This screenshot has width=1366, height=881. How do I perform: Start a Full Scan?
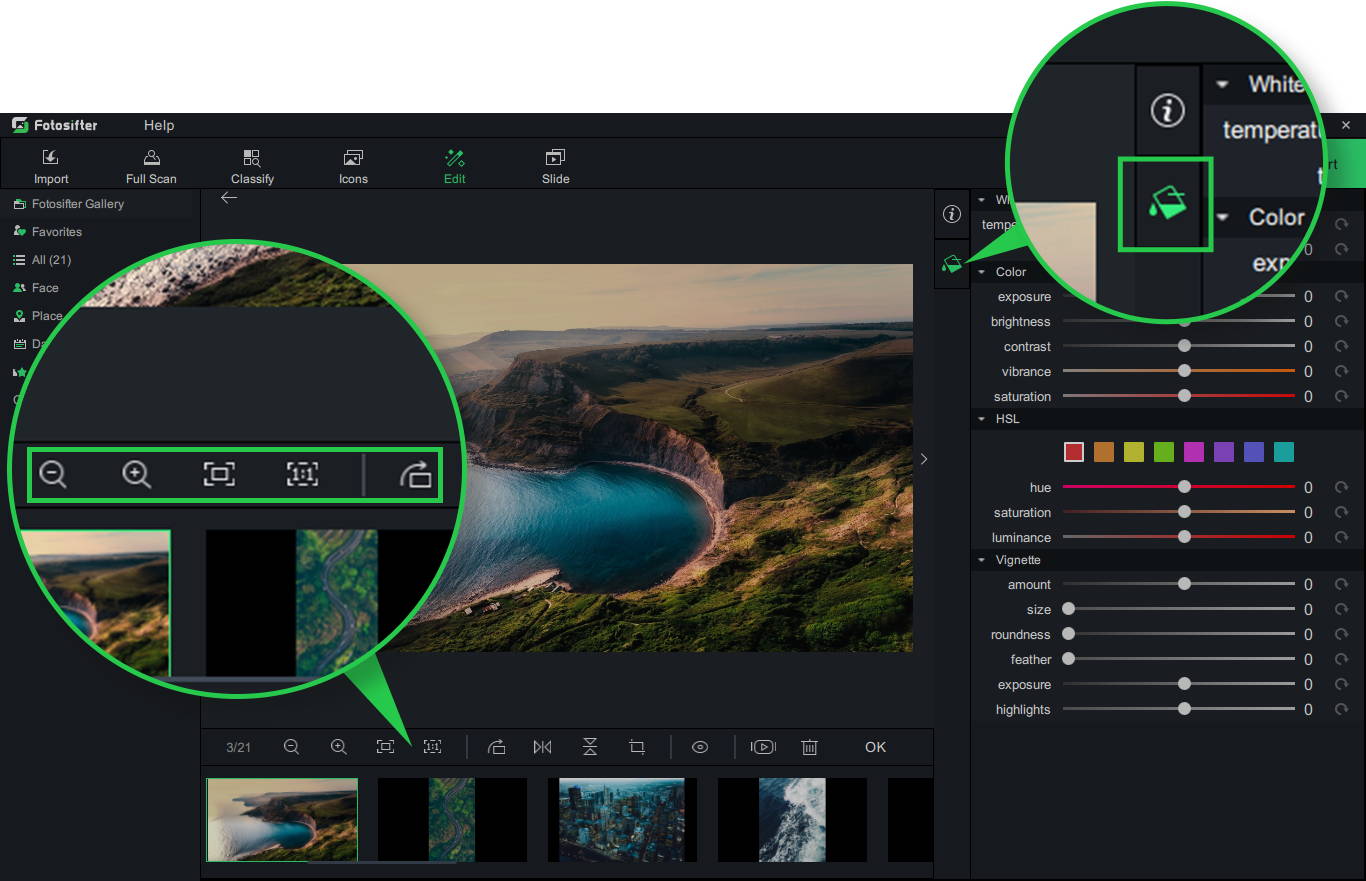click(151, 166)
